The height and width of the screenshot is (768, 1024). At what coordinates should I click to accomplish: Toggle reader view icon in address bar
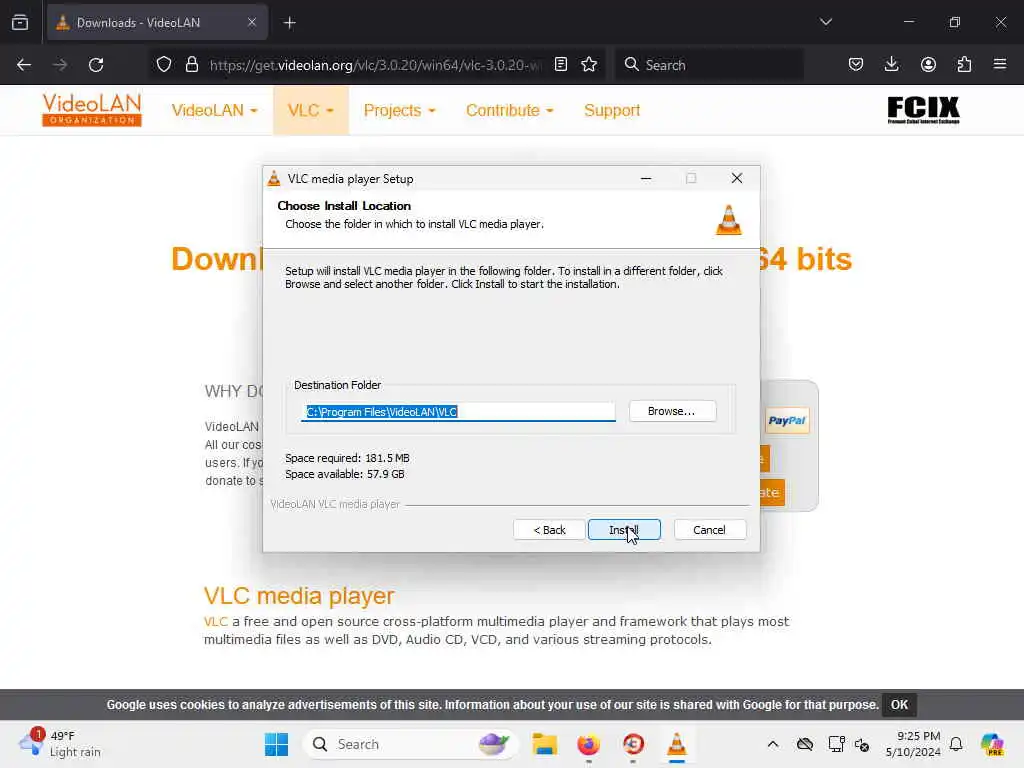pos(560,65)
